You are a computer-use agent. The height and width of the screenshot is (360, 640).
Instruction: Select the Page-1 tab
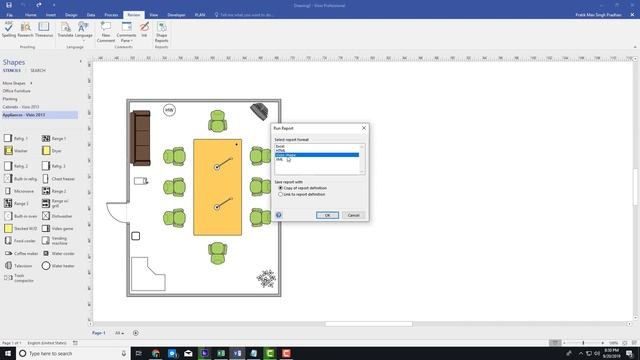[98, 333]
